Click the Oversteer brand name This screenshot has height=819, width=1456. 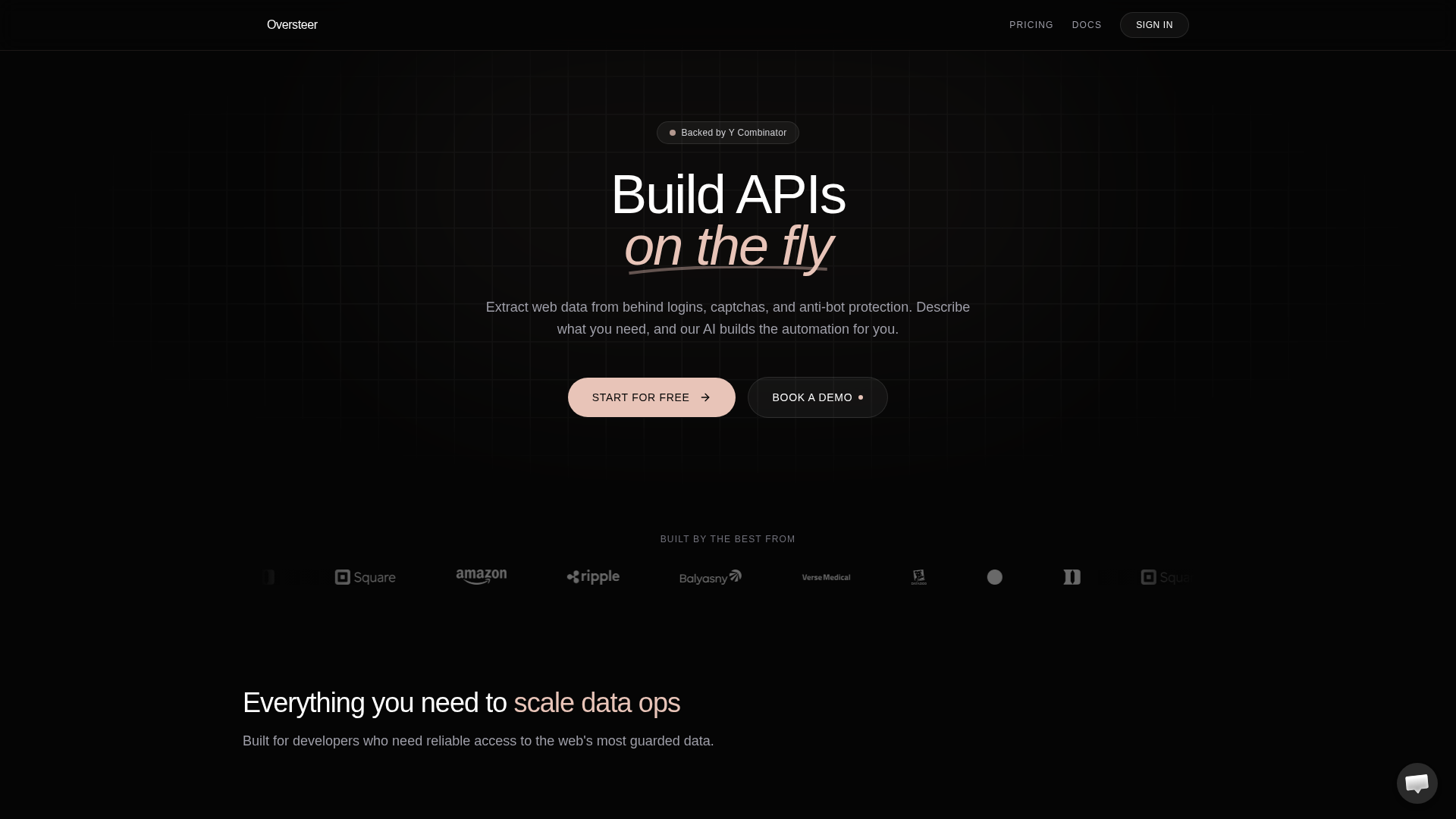(x=292, y=25)
